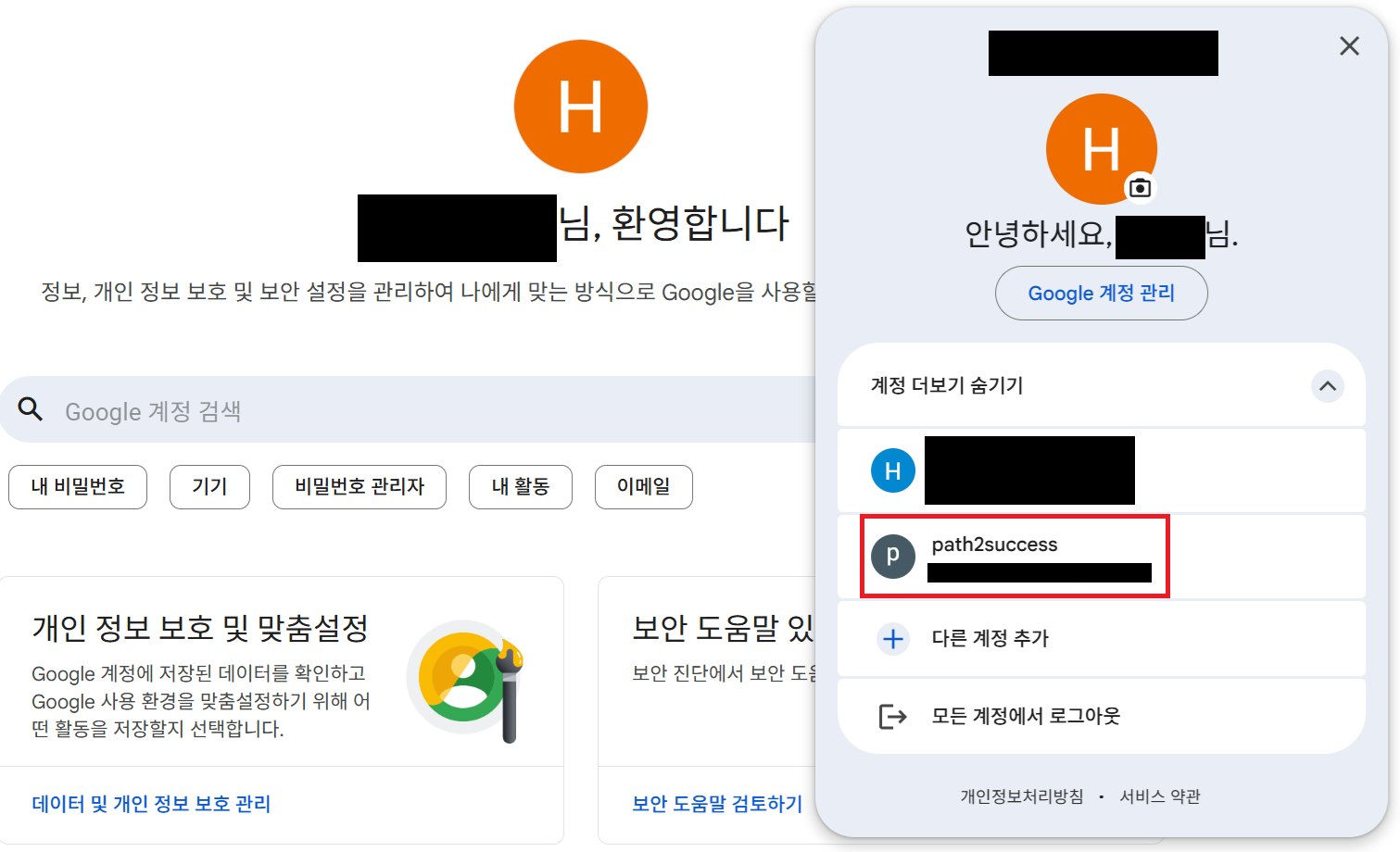Viewport: 1400px width, 852px height.
Task: Collapse the 계정 더보기 숨기기 chevron
Action: 1327,386
